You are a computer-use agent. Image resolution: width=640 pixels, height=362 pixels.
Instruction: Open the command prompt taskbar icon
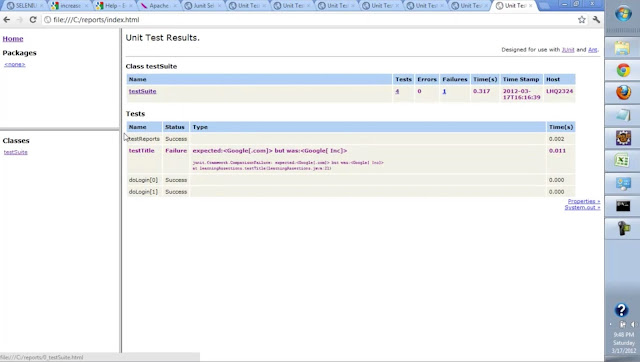coord(623,206)
